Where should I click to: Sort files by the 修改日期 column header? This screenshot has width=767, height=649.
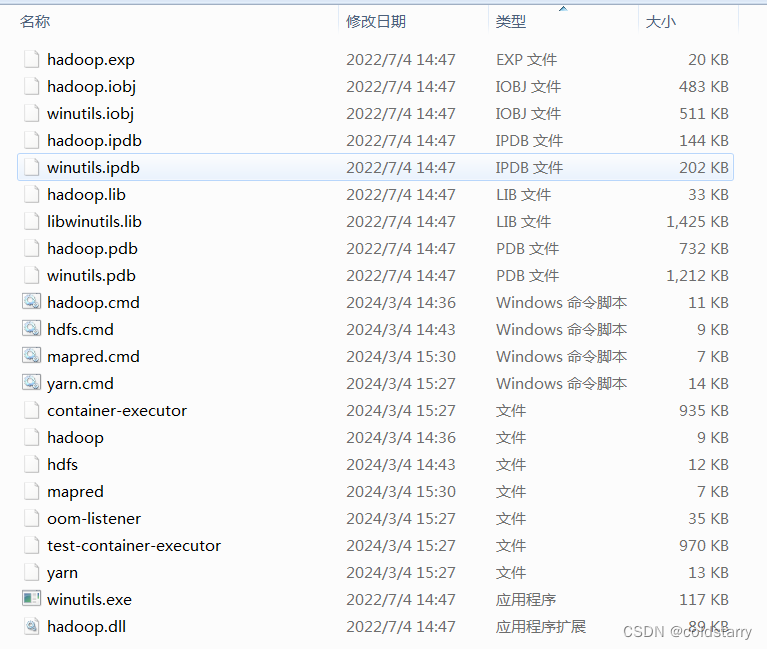[376, 22]
